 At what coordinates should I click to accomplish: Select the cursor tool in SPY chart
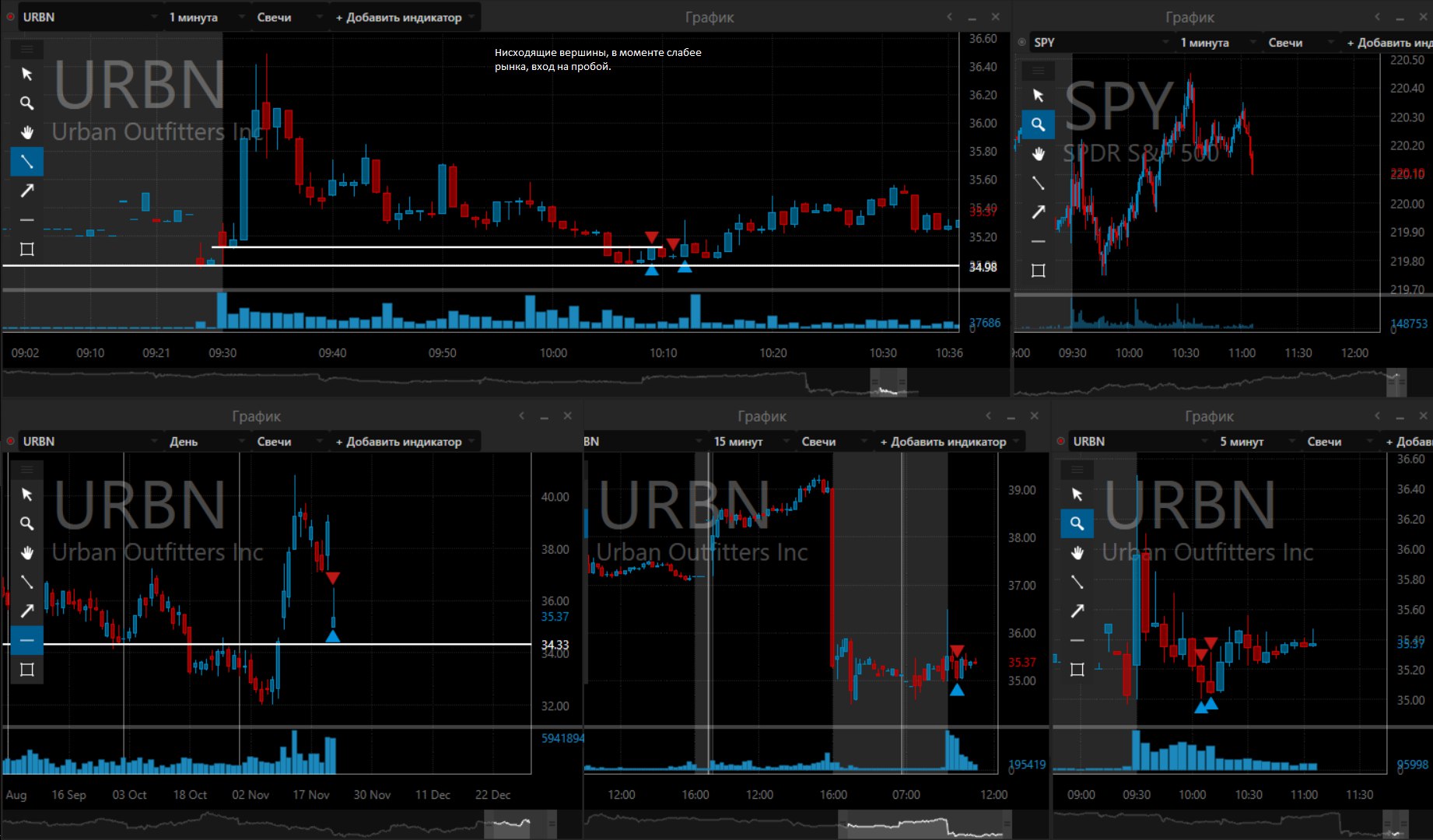point(1038,95)
